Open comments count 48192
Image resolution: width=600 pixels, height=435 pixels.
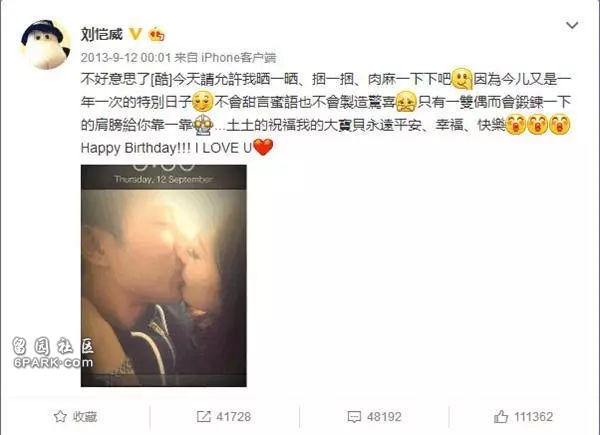[384, 416]
